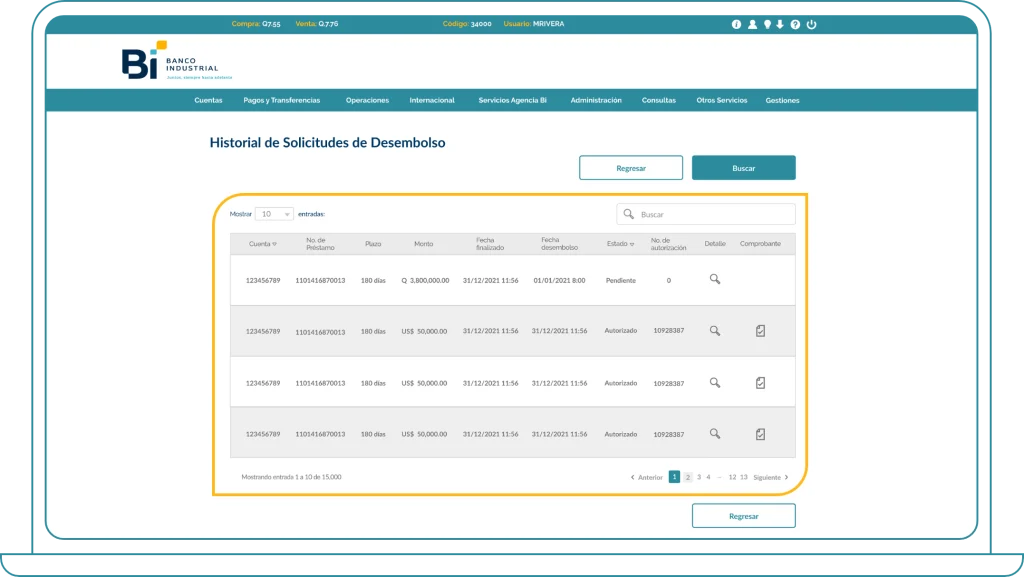Open the Pagos y Transferencias menu

tap(282, 100)
